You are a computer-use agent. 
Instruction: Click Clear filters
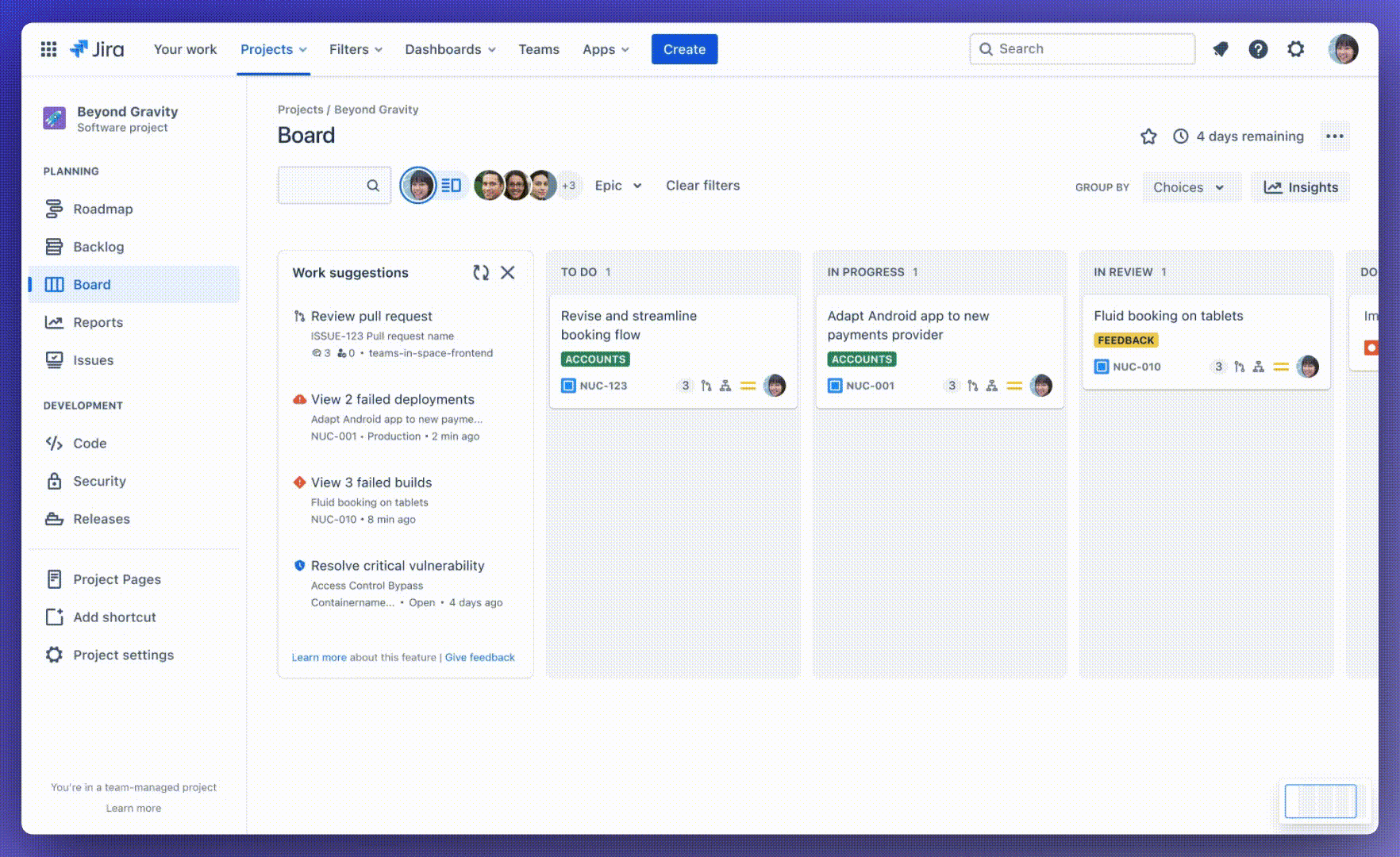[702, 186]
